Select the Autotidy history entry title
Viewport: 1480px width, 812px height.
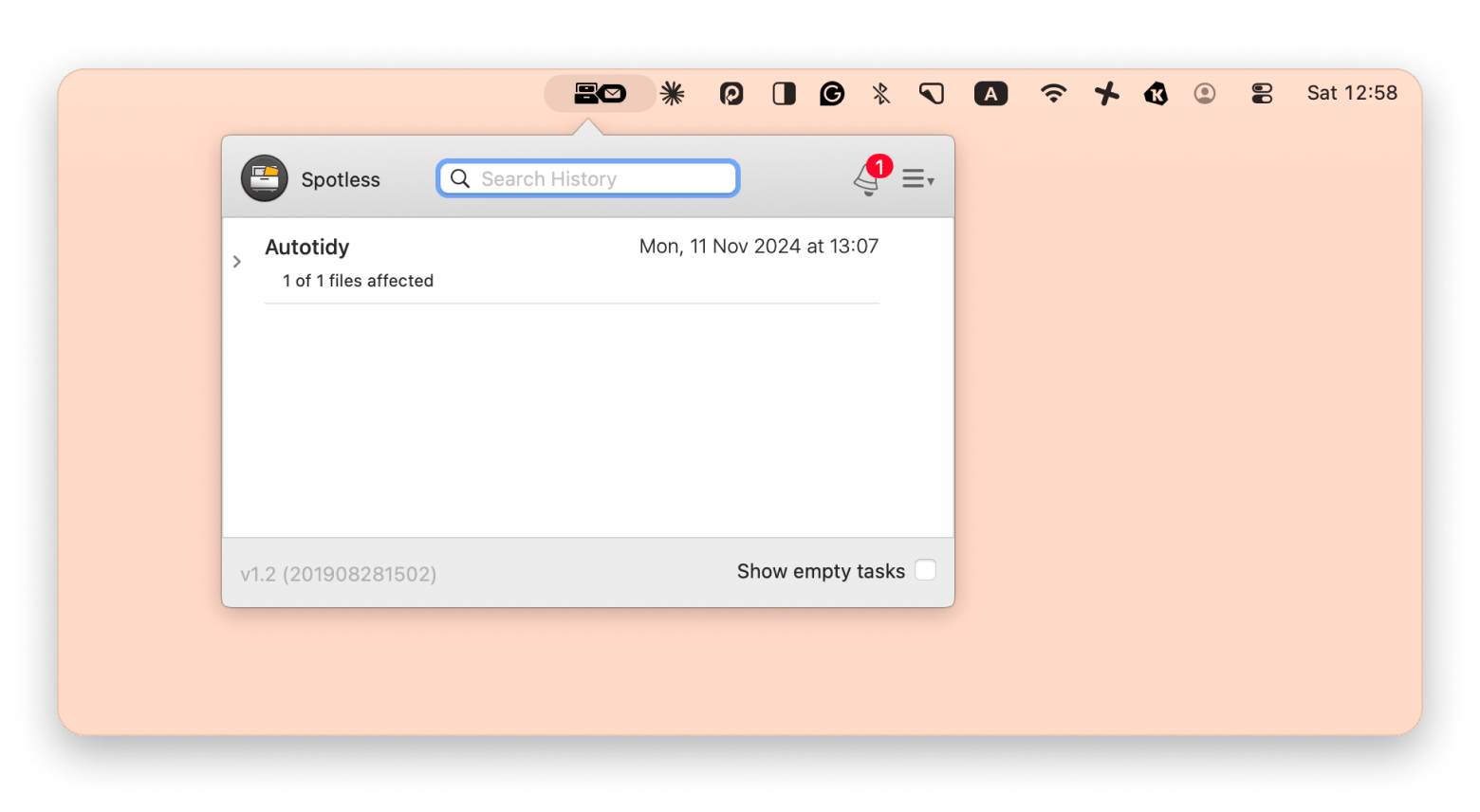click(307, 247)
